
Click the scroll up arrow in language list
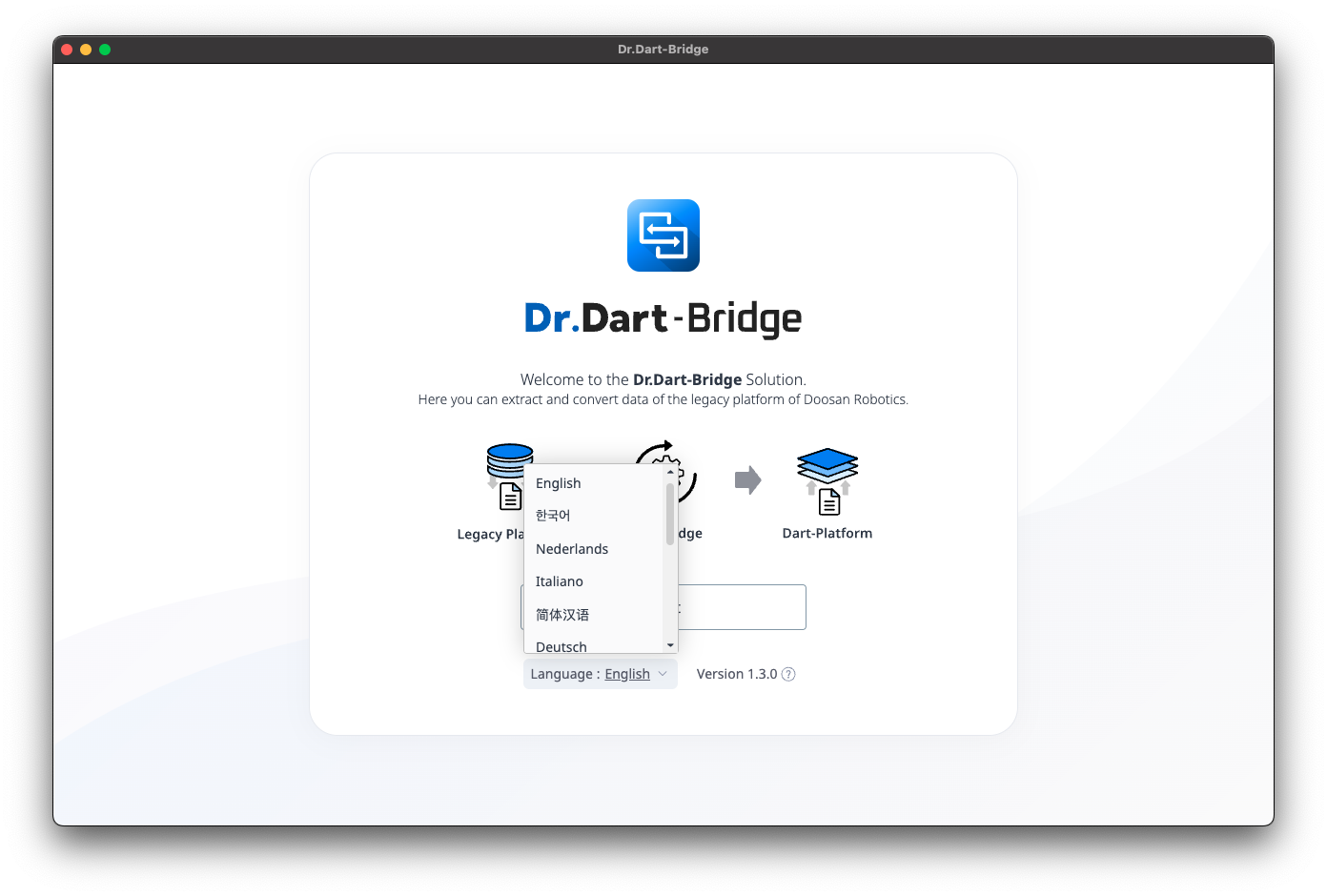670,472
